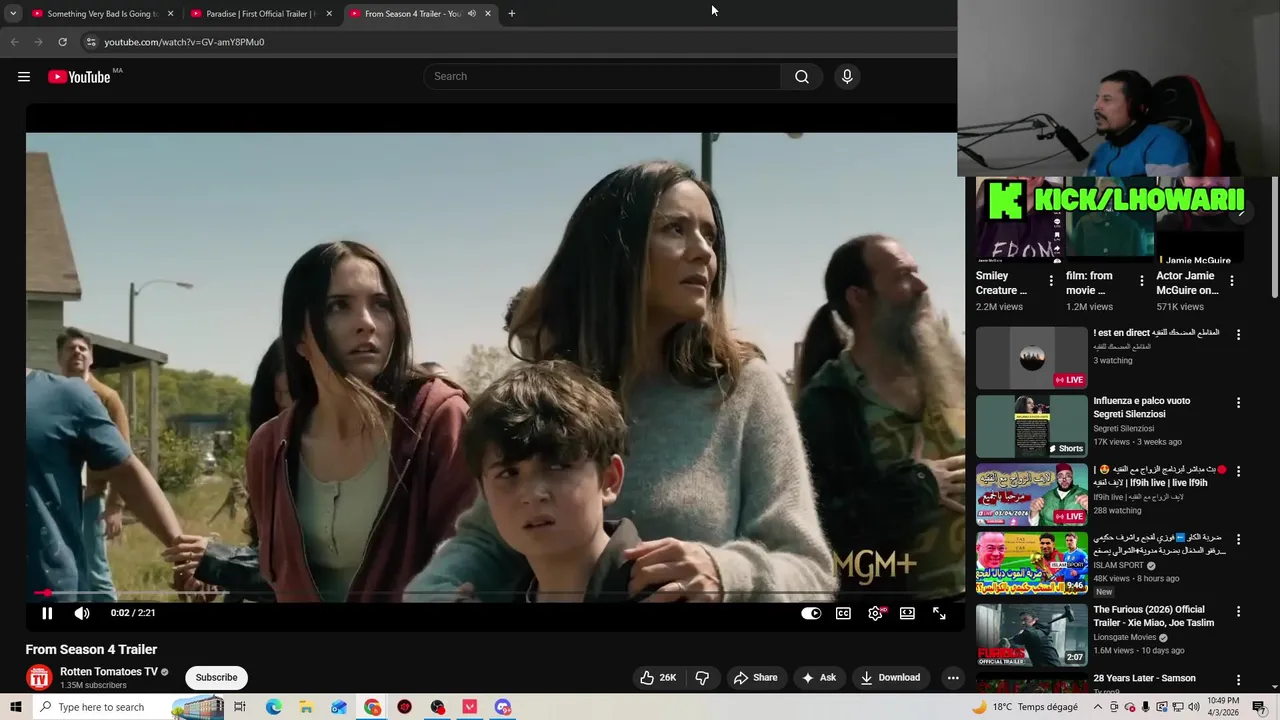Open a new browser tab
Screen dimensions: 1280x720
point(512,14)
